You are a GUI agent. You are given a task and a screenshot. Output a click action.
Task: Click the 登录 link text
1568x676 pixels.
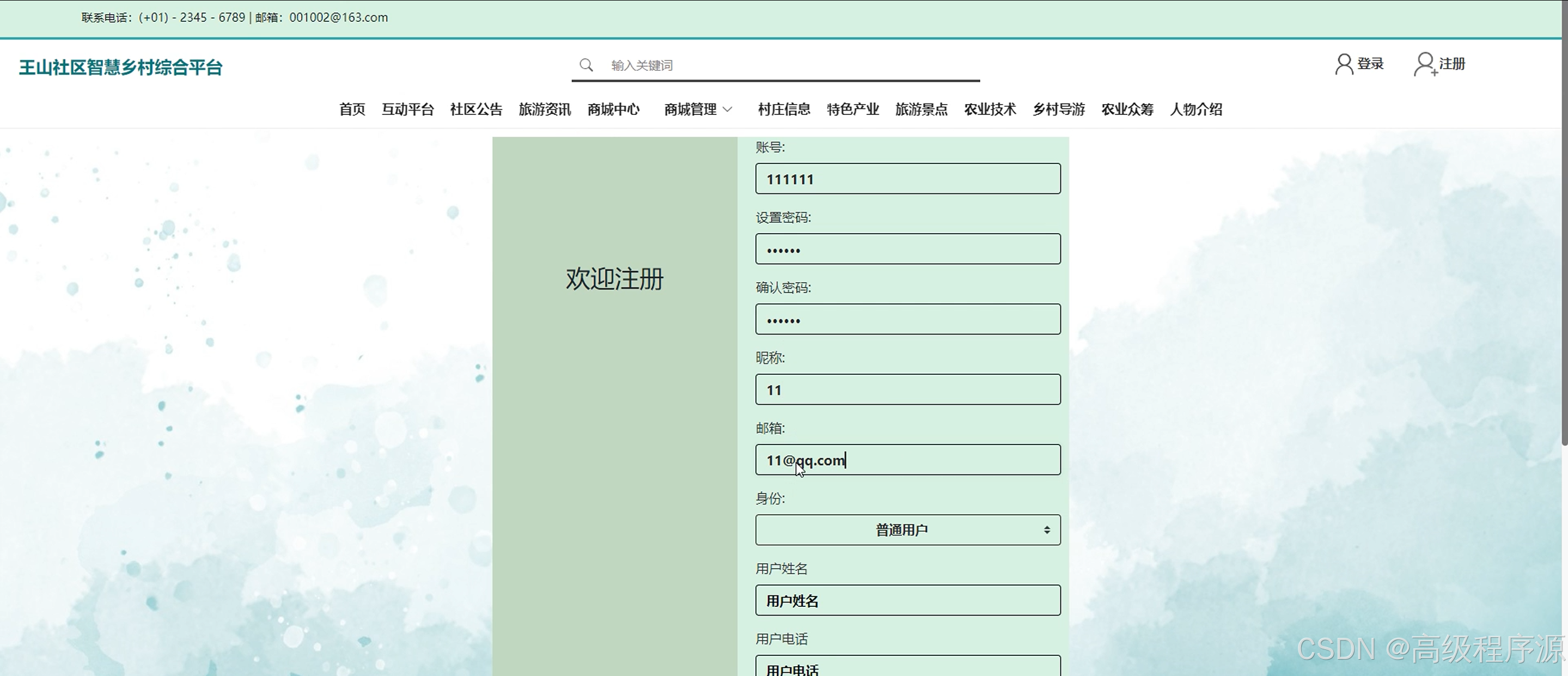[x=1370, y=64]
